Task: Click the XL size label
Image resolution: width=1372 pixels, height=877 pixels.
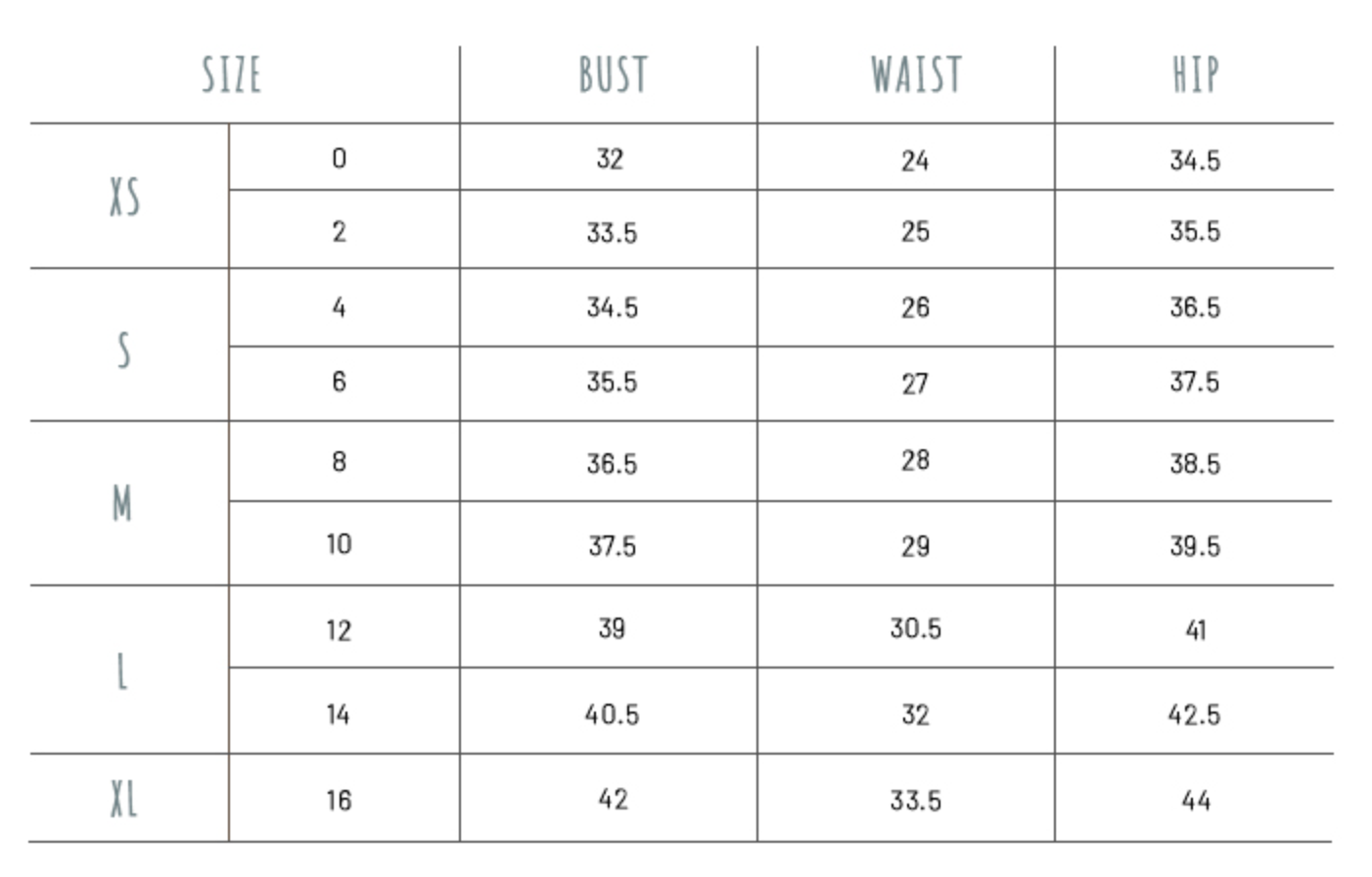Action: (123, 799)
